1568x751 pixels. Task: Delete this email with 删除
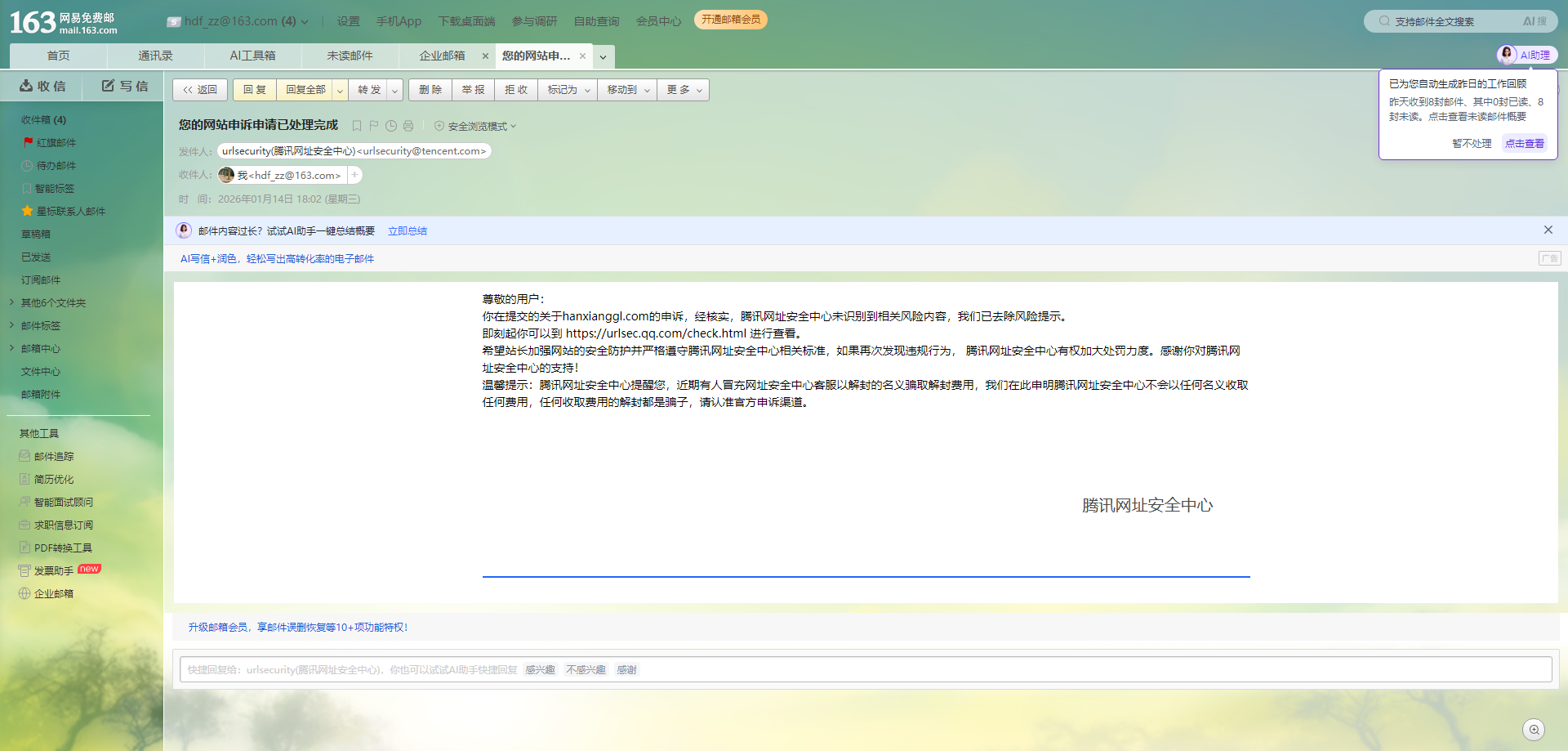430,90
